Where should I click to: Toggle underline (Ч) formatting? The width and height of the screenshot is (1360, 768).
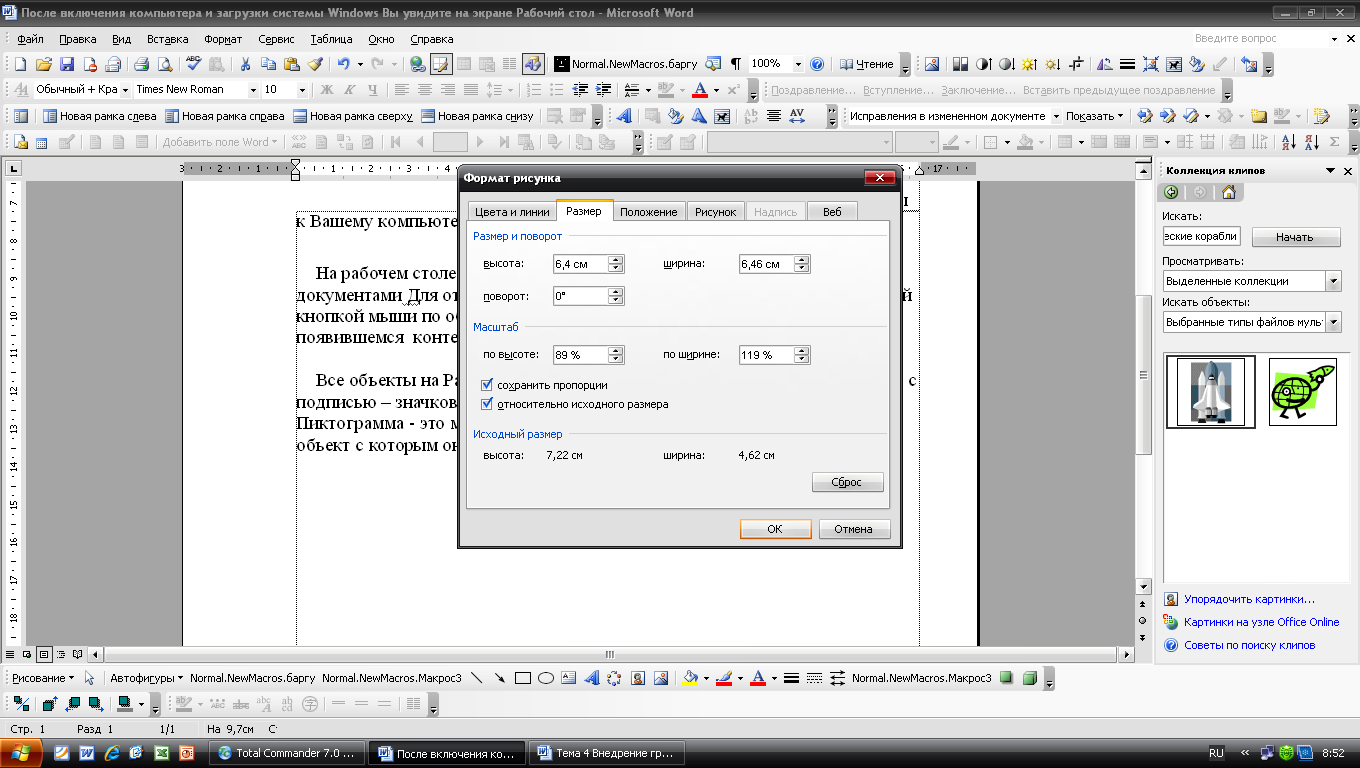[372, 90]
